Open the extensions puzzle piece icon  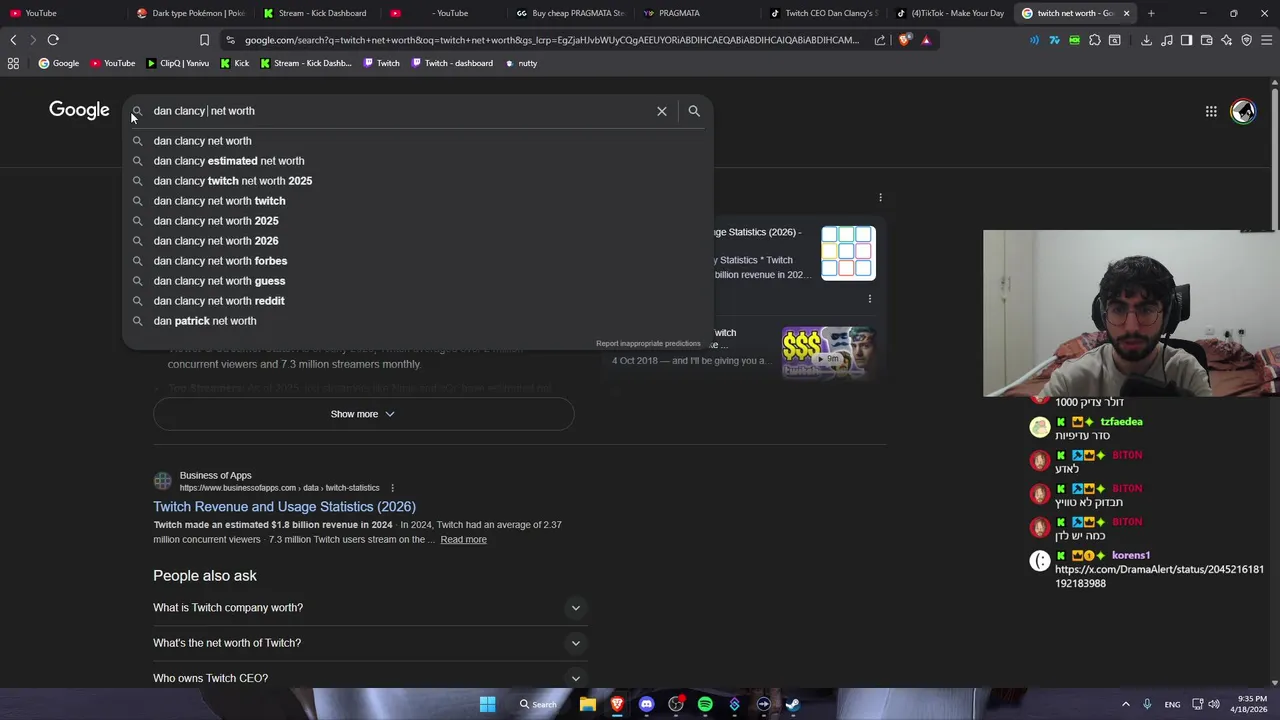(1095, 40)
